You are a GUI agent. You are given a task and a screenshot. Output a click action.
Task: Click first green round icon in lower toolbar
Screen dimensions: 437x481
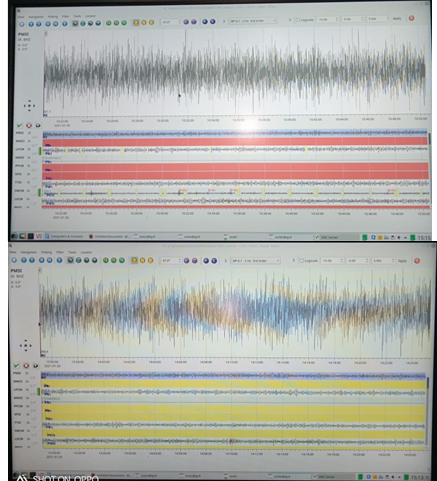click(106, 260)
